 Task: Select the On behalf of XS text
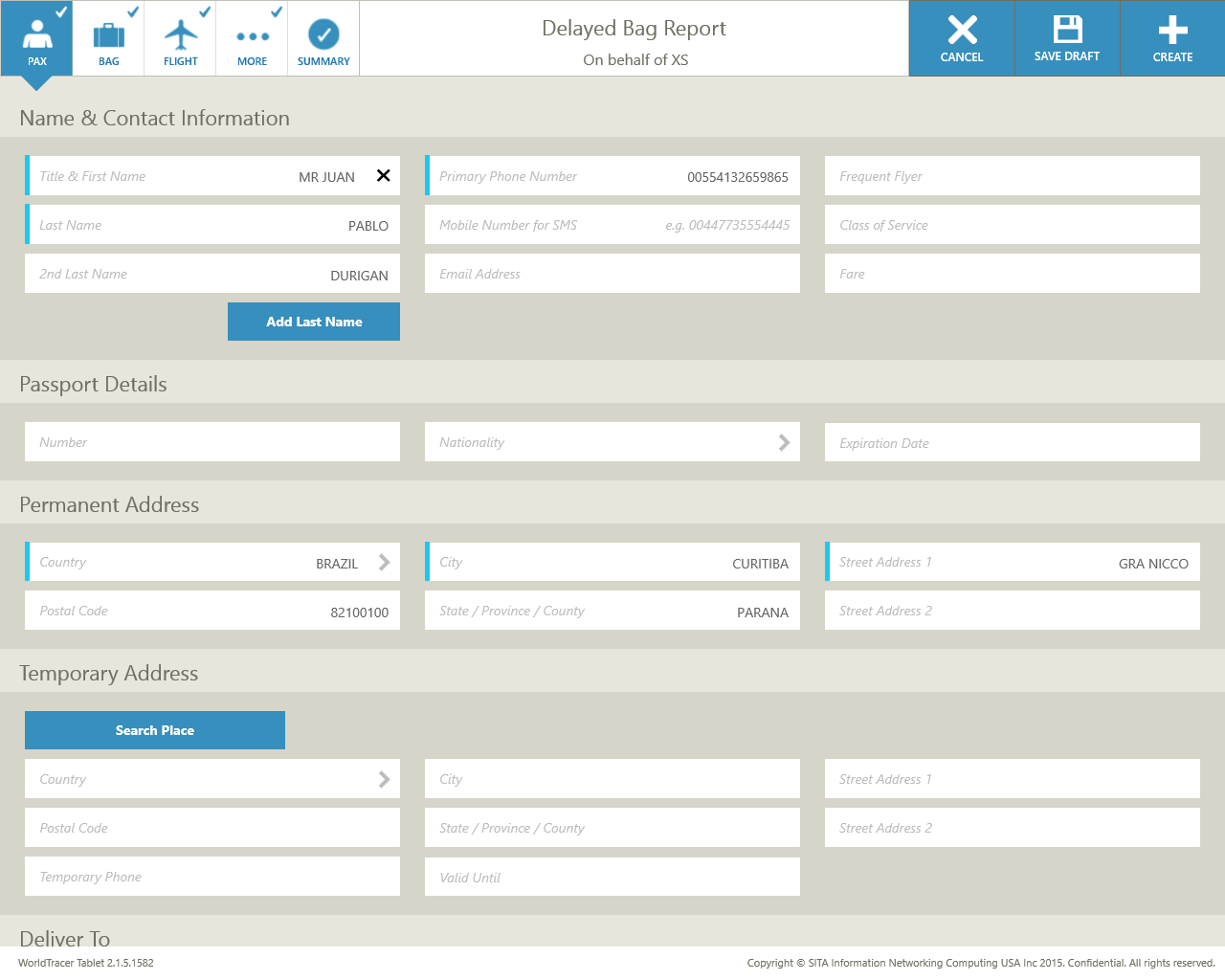coord(635,59)
